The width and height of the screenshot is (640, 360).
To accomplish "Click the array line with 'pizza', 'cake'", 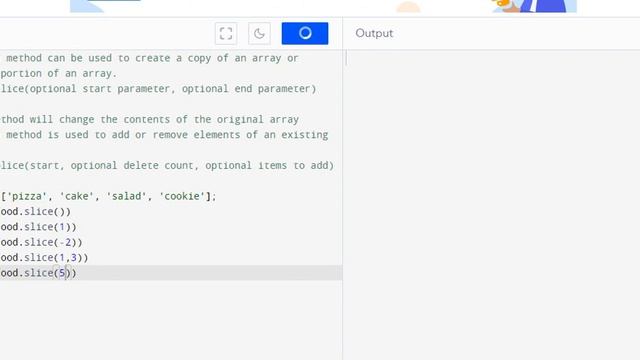I will click(108, 196).
